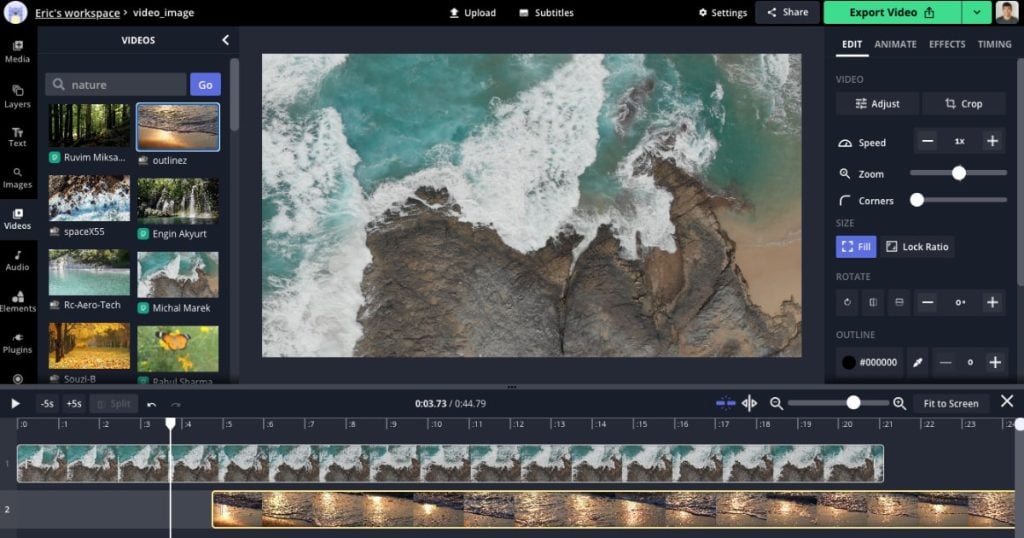Open the Media panel in sidebar
This screenshot has height=538, width=1024.
pyautogui.click(x=18, y=52)
